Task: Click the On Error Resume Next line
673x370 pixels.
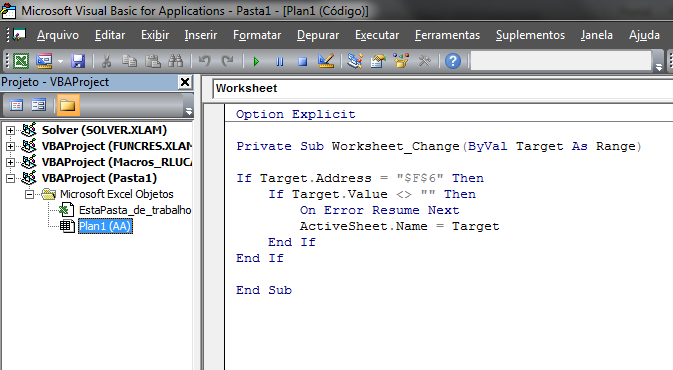Action: 379,210
